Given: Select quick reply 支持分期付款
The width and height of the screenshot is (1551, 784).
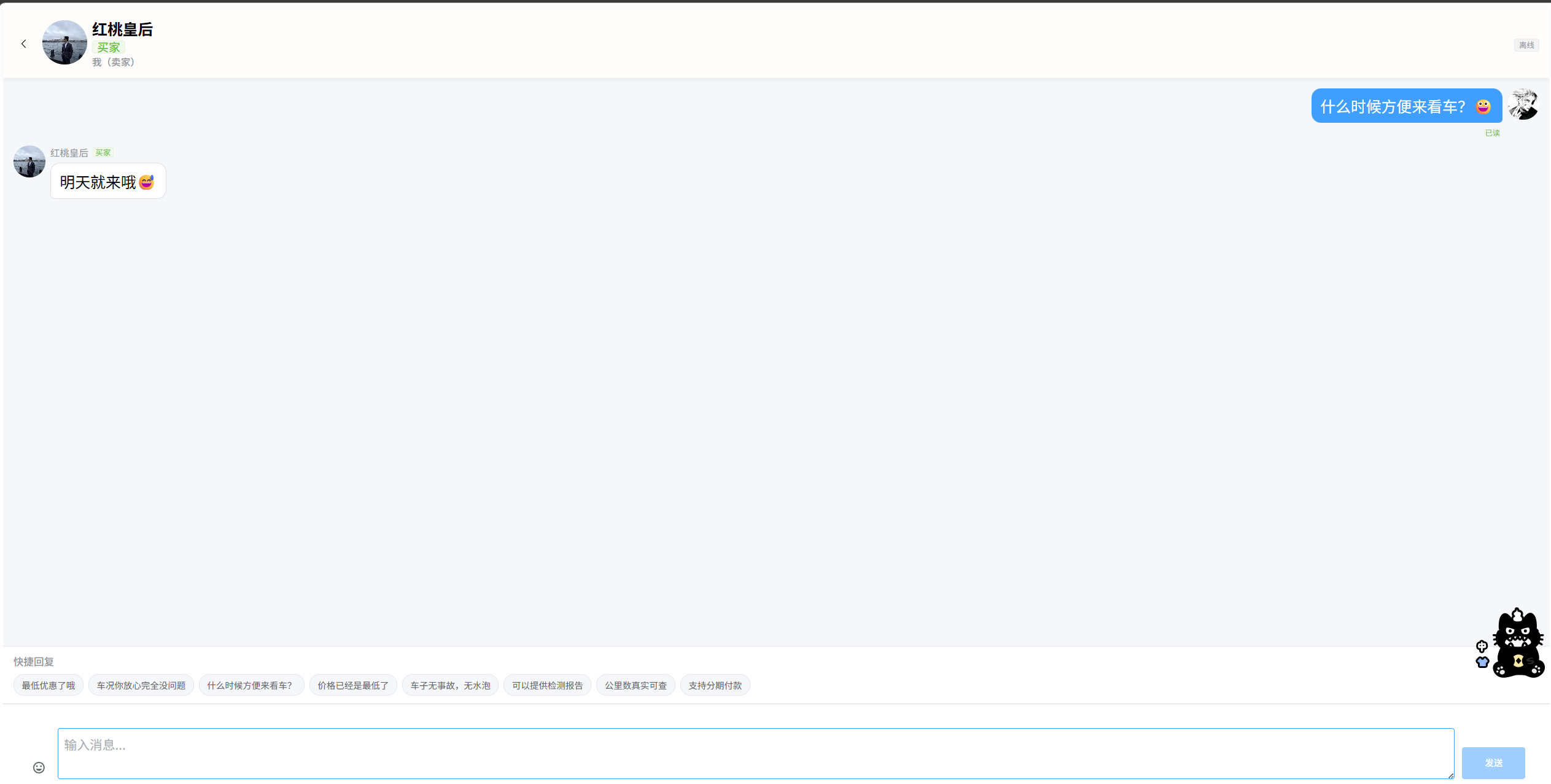Looking at the screenshot, I should point(715,685).
